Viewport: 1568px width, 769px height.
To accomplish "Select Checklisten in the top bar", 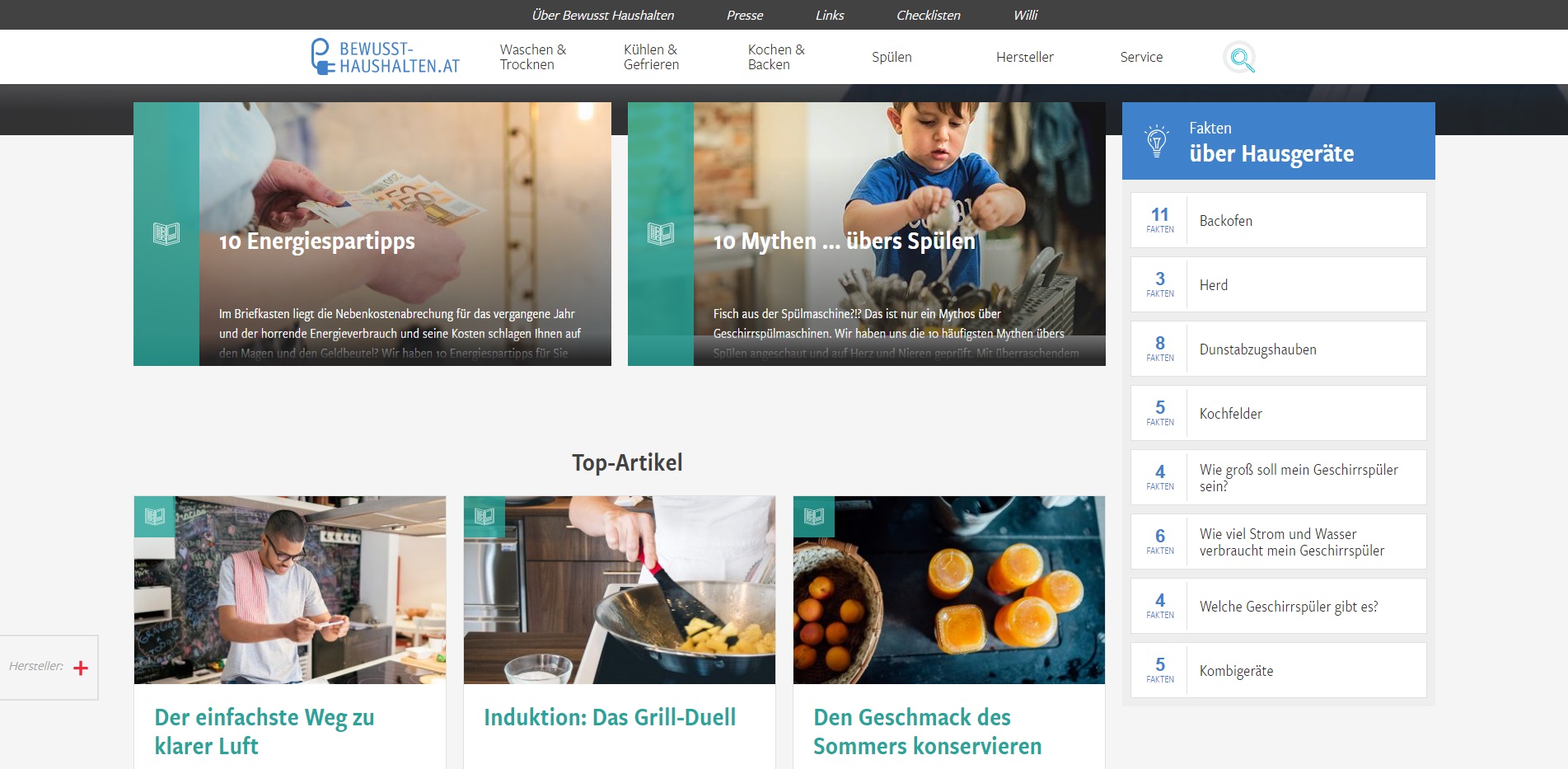I will (x=928, y=15).
